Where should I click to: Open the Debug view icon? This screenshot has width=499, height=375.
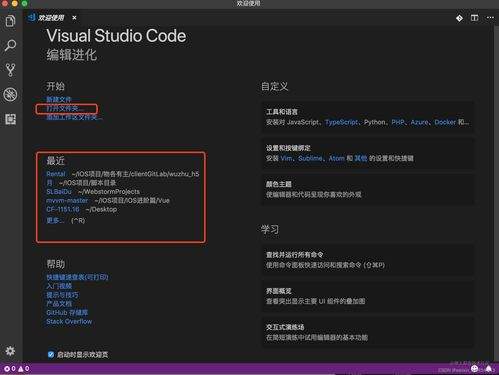click(x=10, y=94)
